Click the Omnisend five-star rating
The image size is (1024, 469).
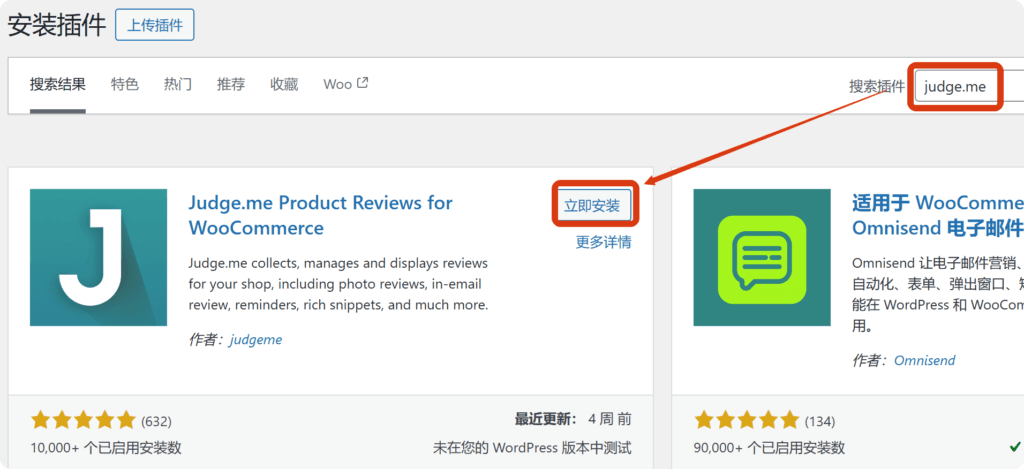point(746,419)
